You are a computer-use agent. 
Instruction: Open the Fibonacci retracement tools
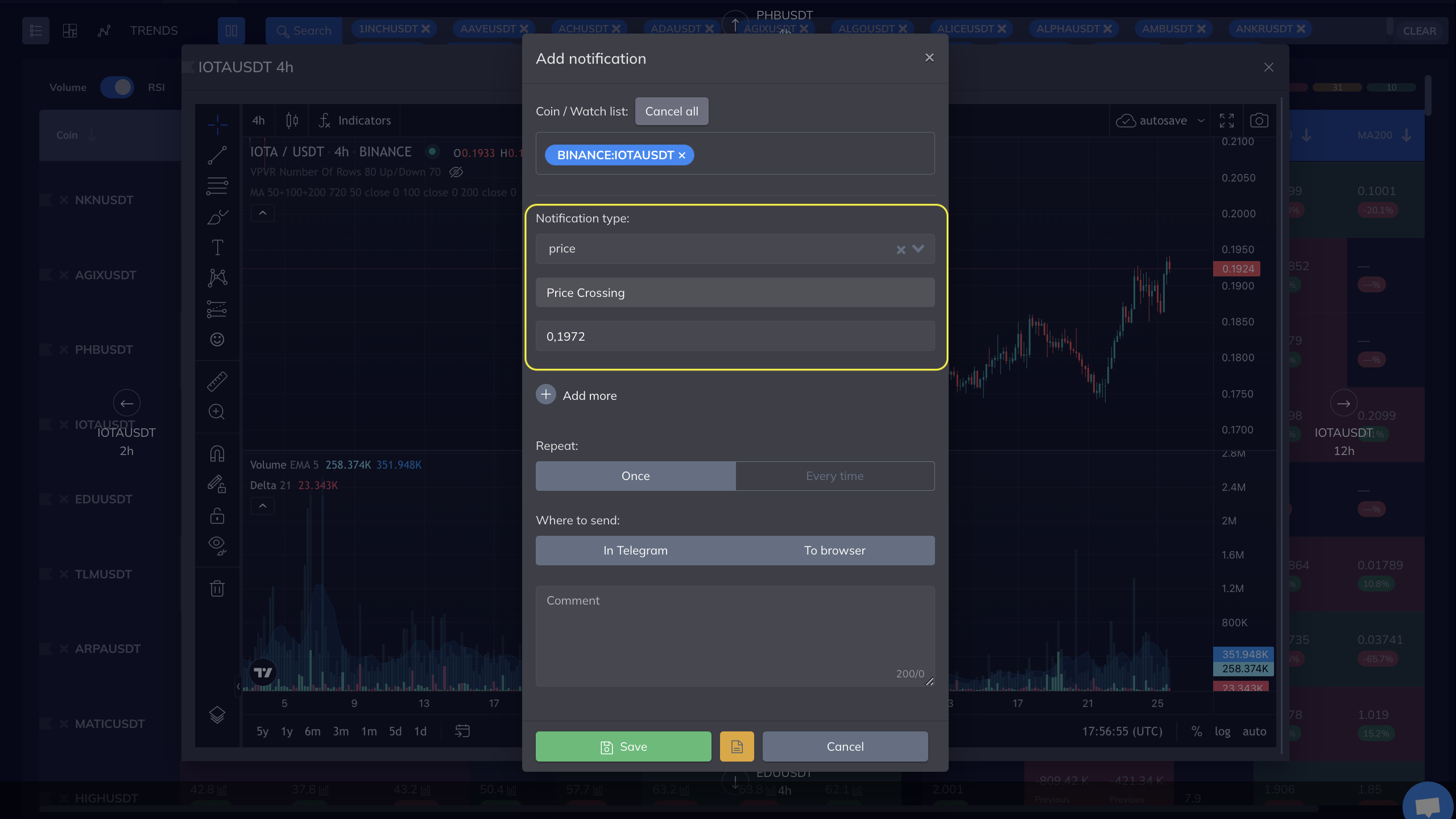tap(217, 185)
